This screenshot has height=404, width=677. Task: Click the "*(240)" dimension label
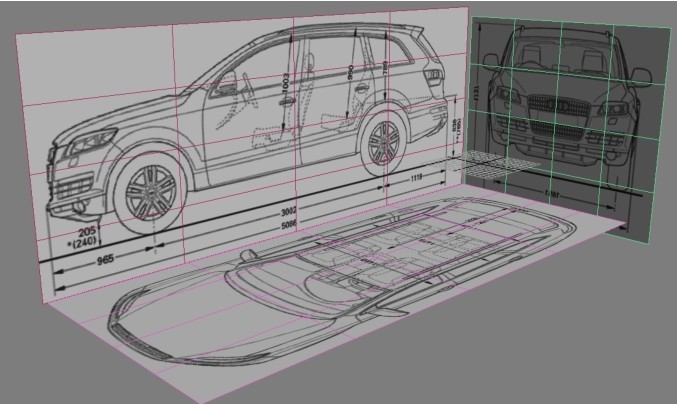(x=82, y=243)
